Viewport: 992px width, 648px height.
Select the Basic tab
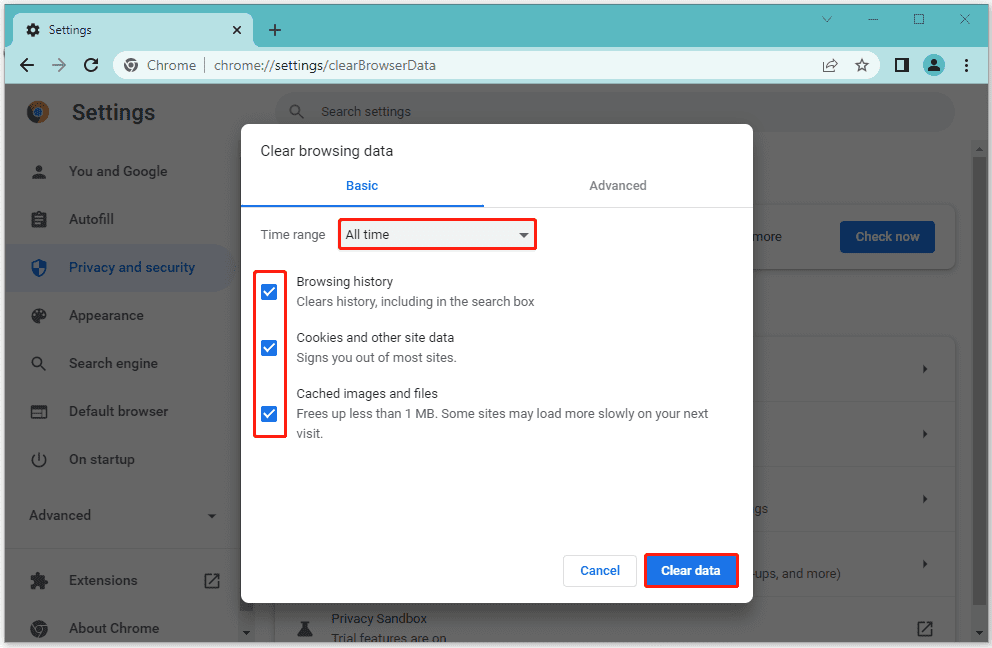362,186
